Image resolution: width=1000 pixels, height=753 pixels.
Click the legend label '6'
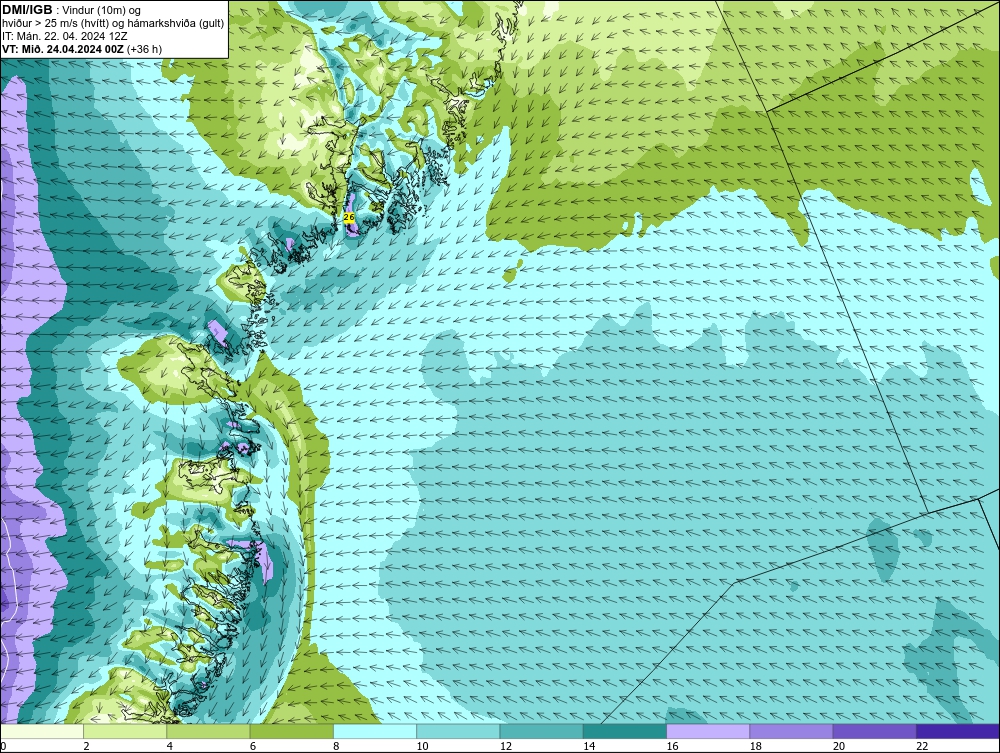[253, 746]
